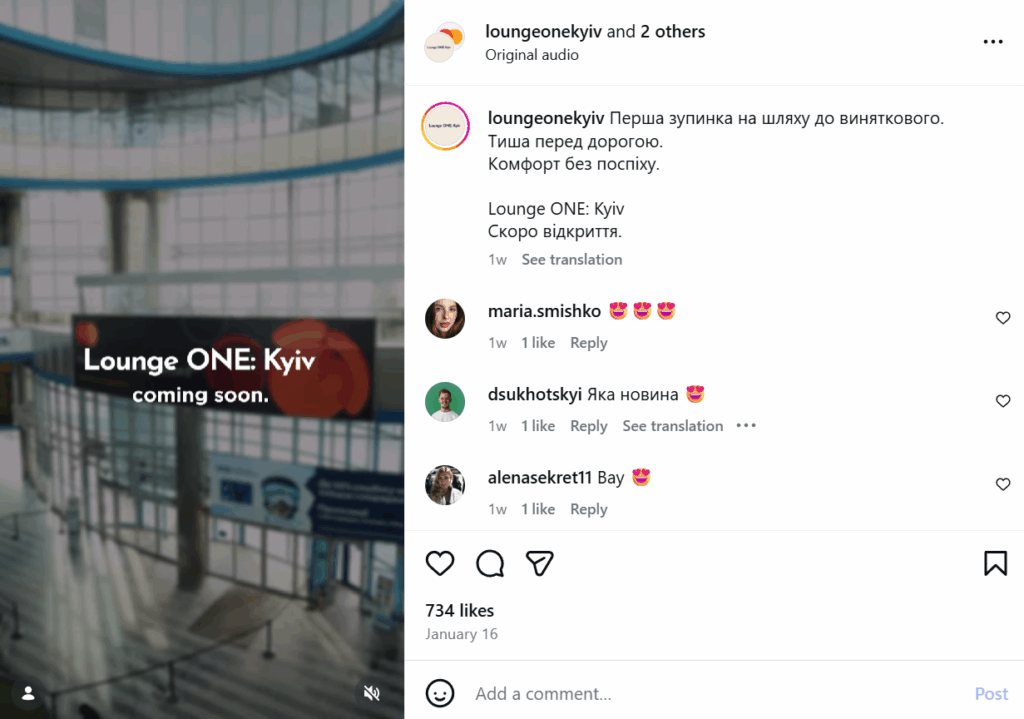Reply to maria.smishko's comment

(x=588, y=343)
